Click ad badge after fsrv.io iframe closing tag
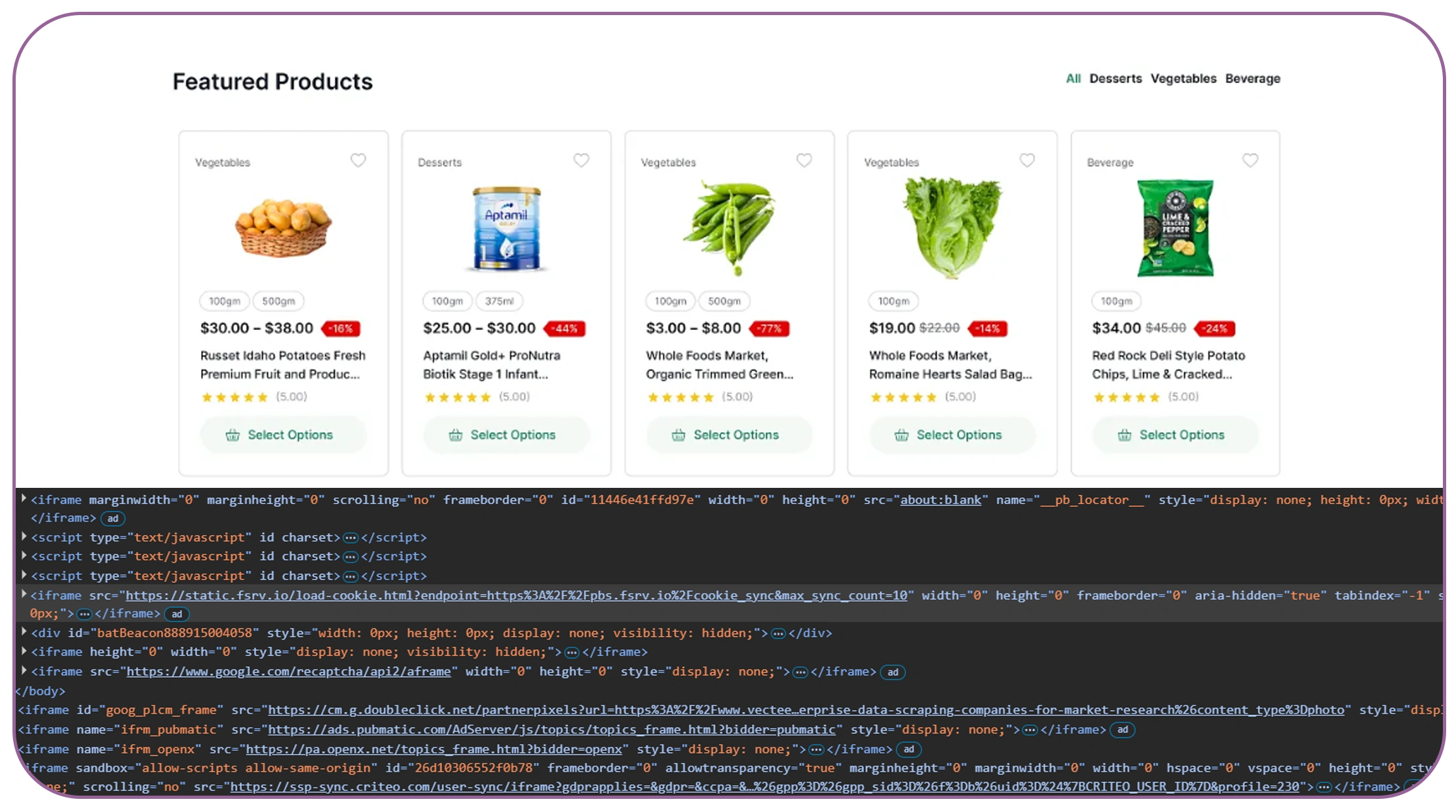Image resolution: width=1456 pixels, height=812 pixels. [177, 614]
